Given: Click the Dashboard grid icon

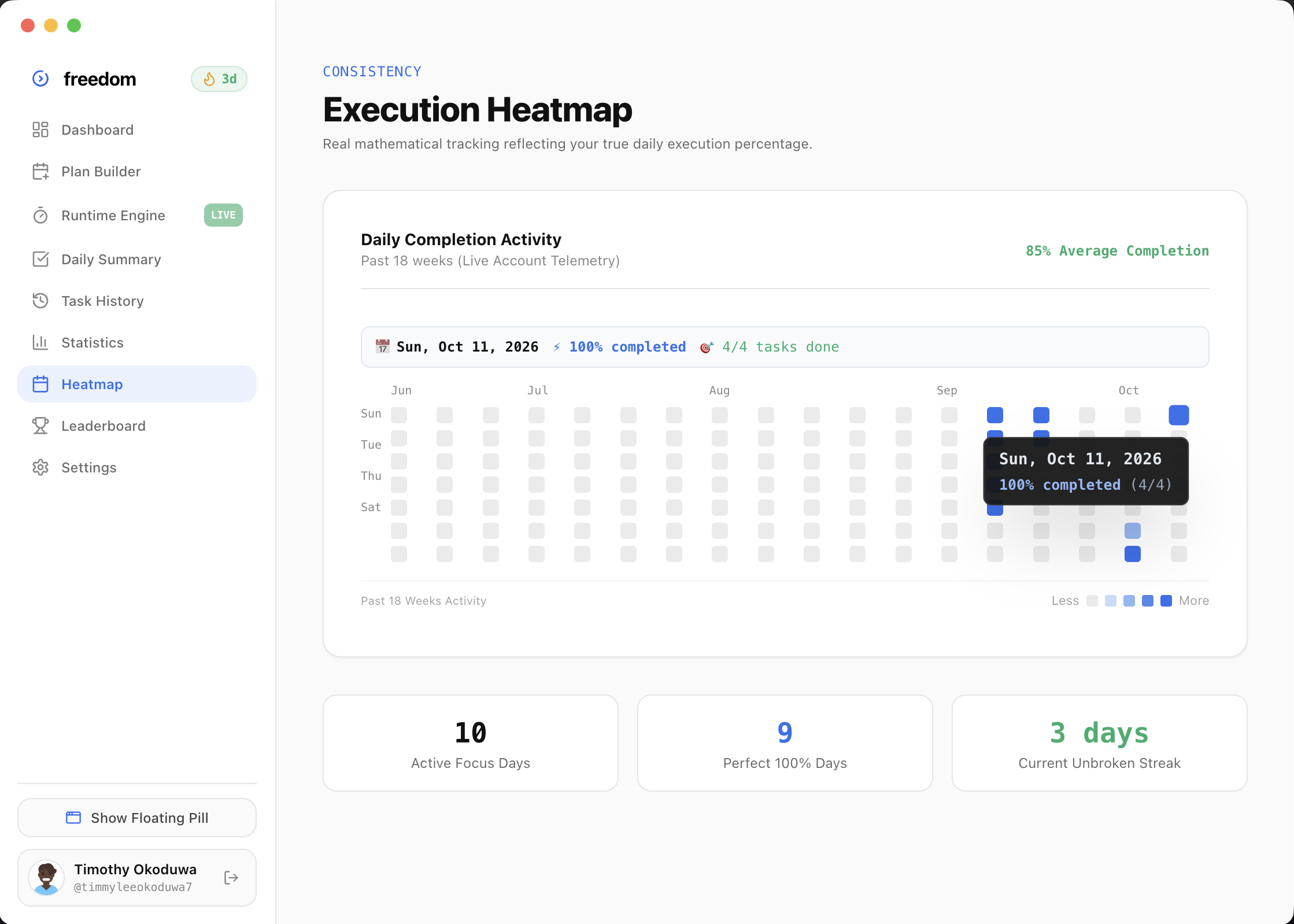Looking at the screenshot, I should click(x=40, y=130).
